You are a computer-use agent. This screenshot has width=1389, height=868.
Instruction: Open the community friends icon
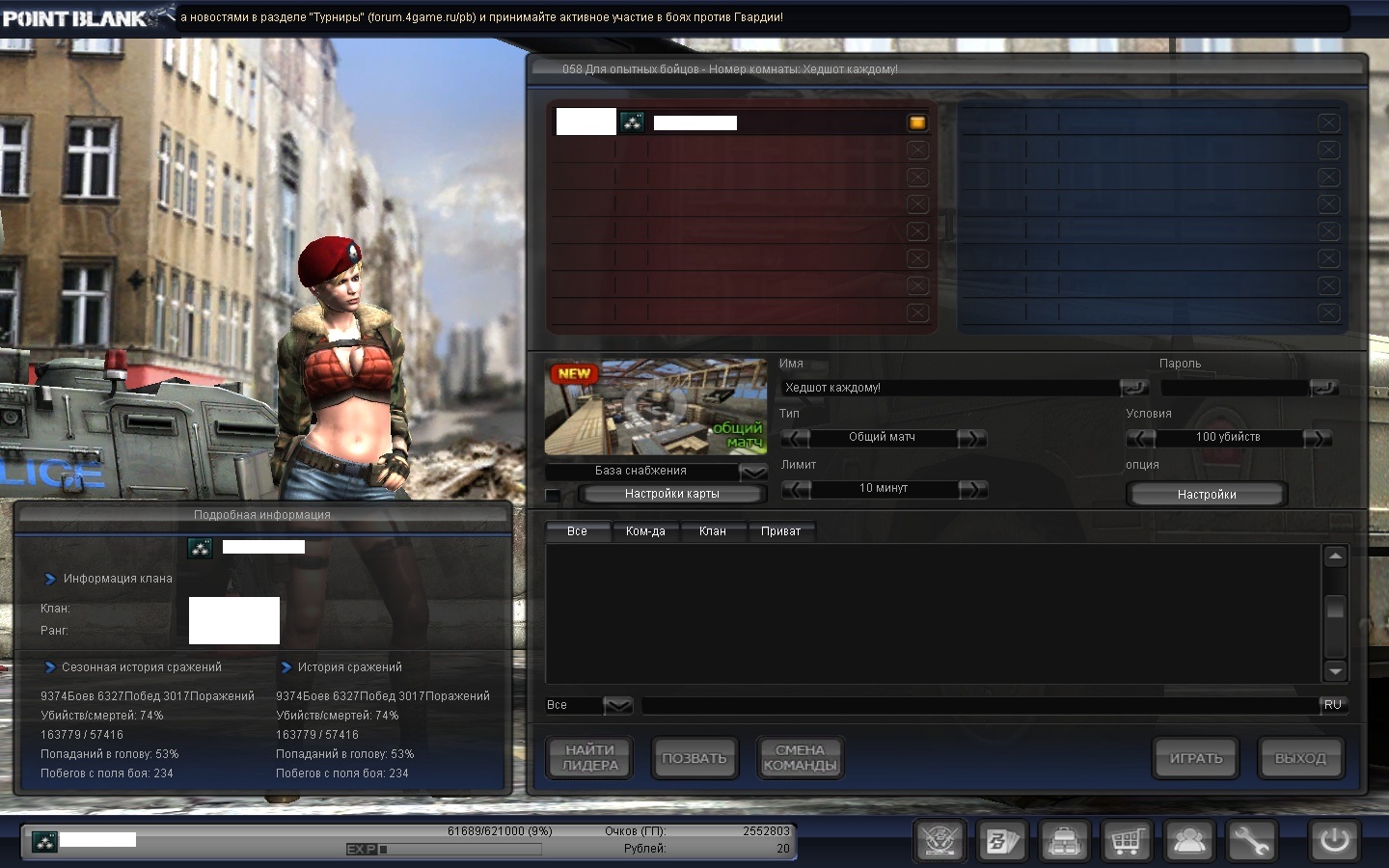pos(1189,841)
